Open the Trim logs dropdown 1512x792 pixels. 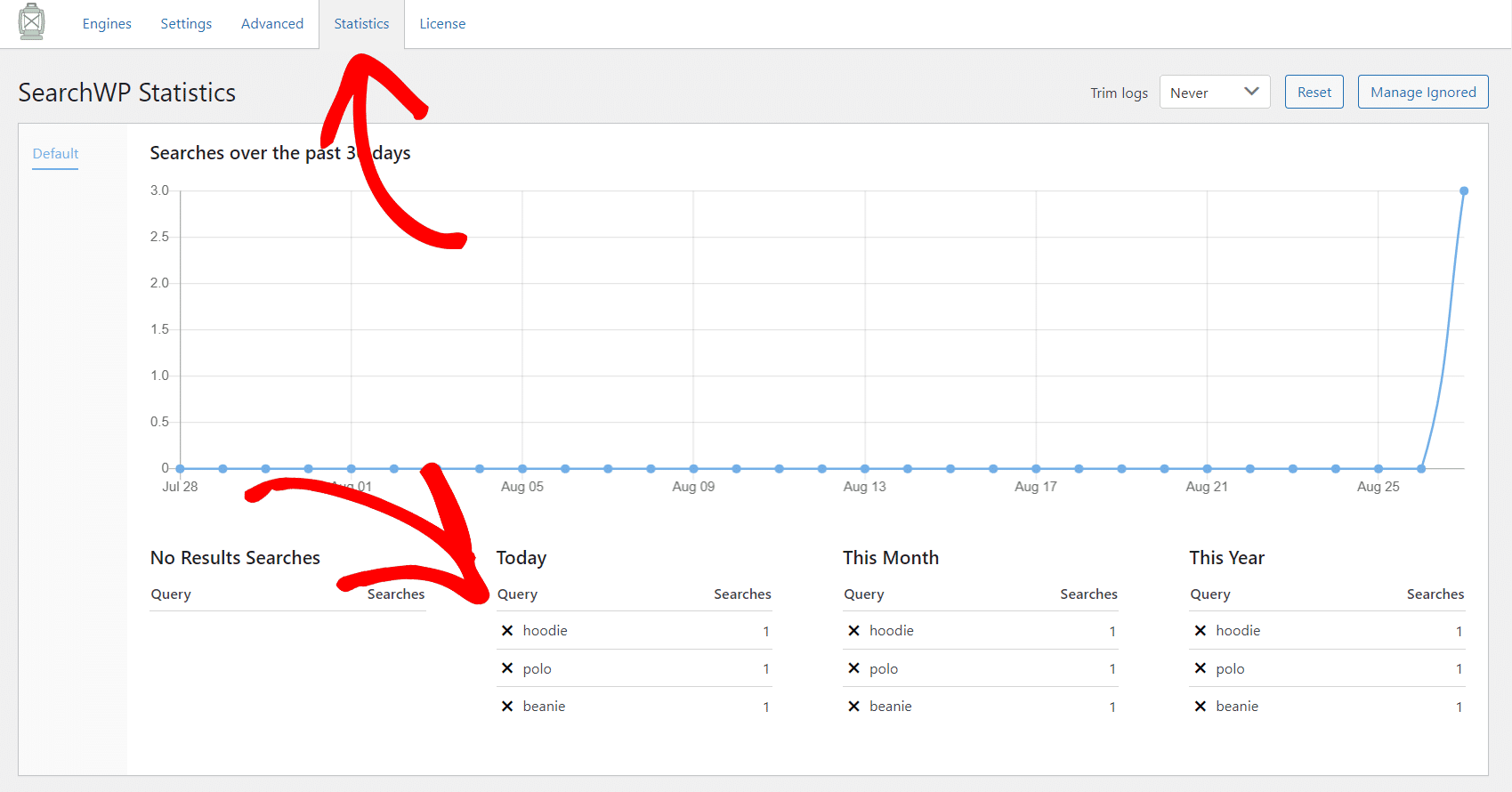1214,93
